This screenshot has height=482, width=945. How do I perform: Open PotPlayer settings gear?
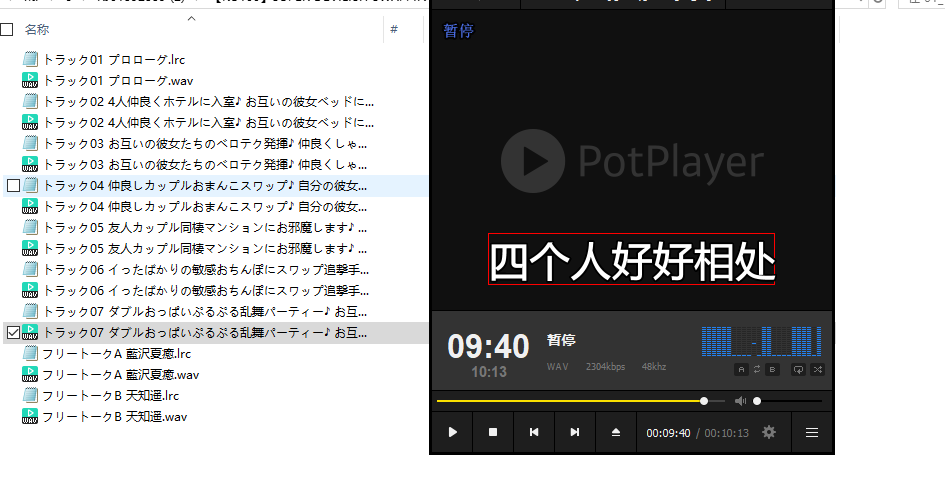tap(769, 432)
